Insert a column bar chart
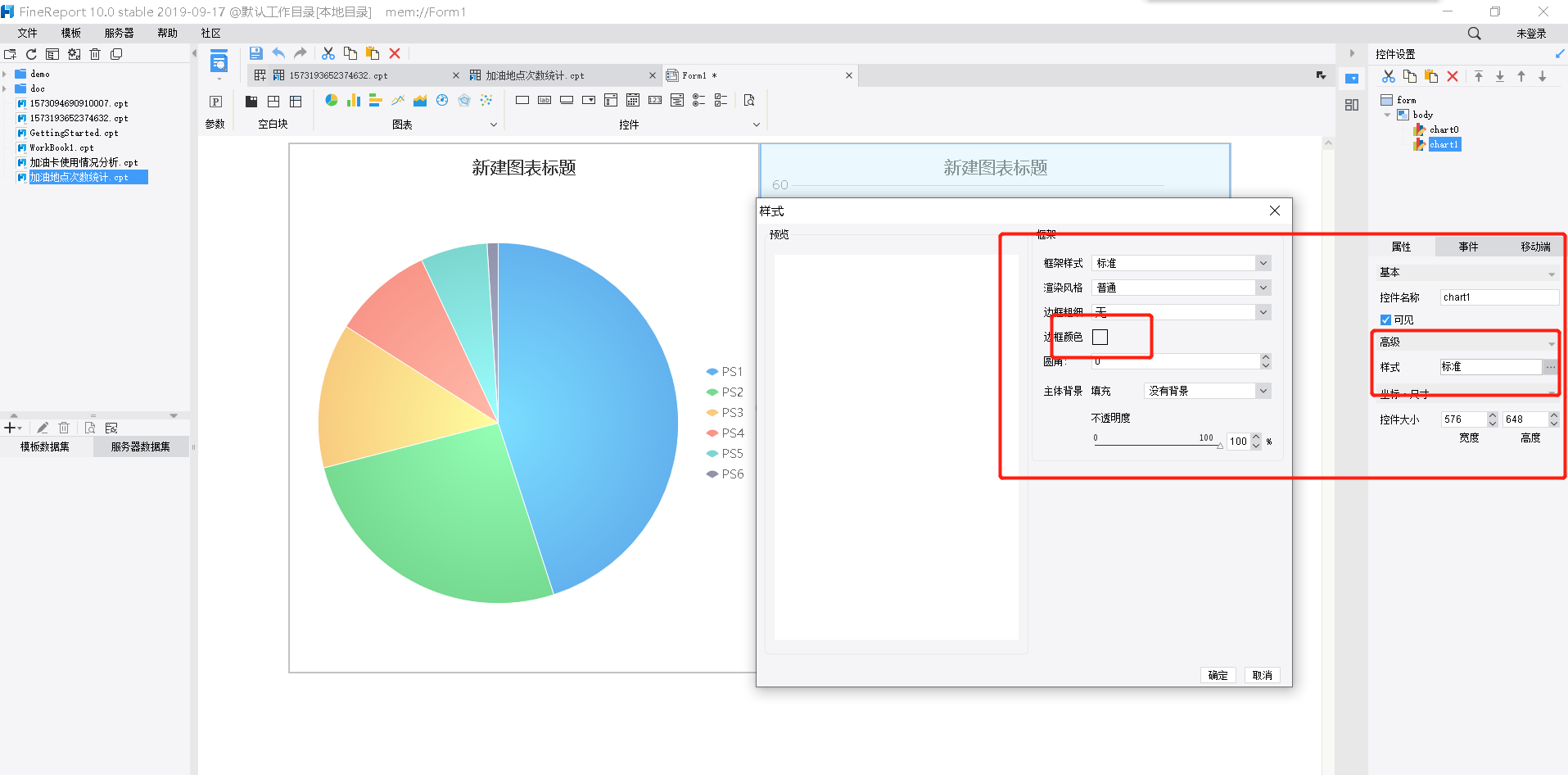1568x775 pixels. tap(353, 100)
